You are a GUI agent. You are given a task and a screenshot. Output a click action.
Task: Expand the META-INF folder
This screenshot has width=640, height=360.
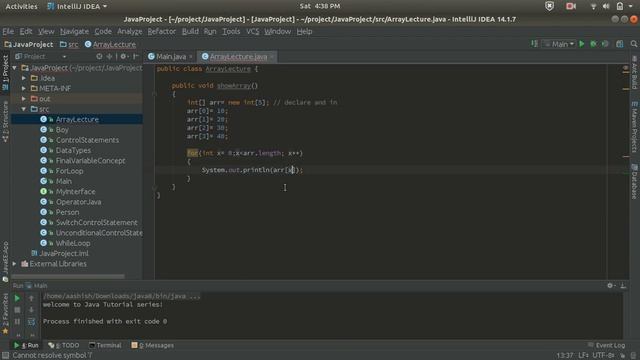tap(24, 88)
